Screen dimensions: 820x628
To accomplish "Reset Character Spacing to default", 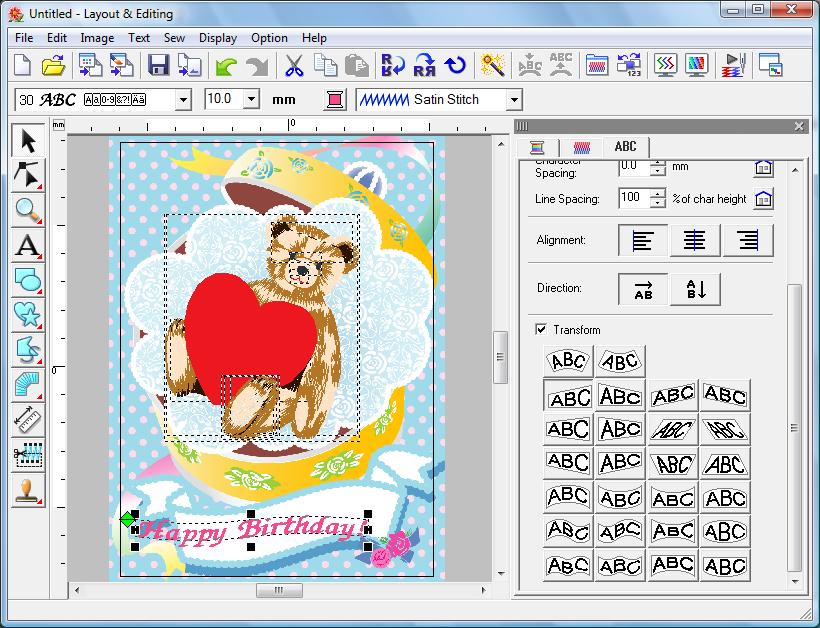I will 764,168.
